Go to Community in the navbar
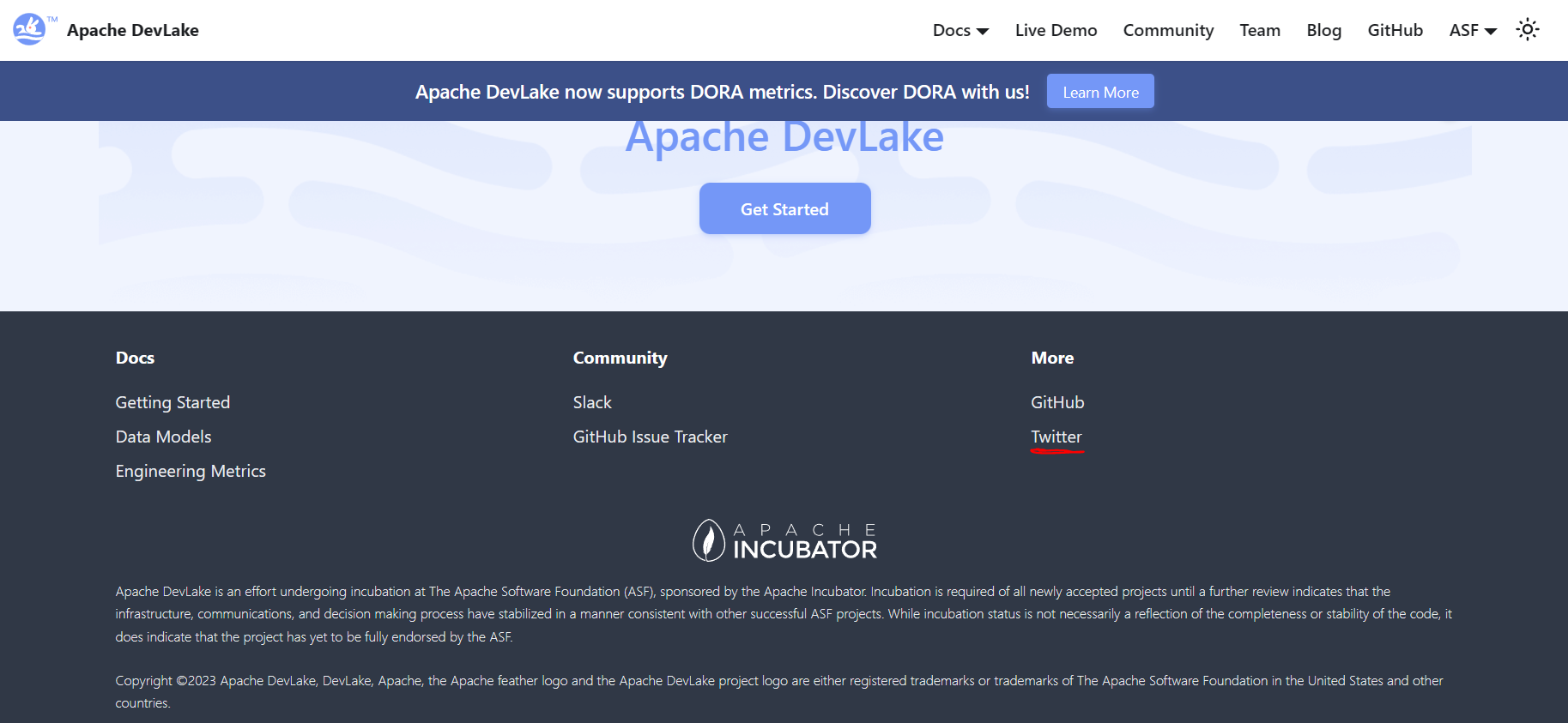Viewport: 1568px width, 723px height. coord(1168,30)
